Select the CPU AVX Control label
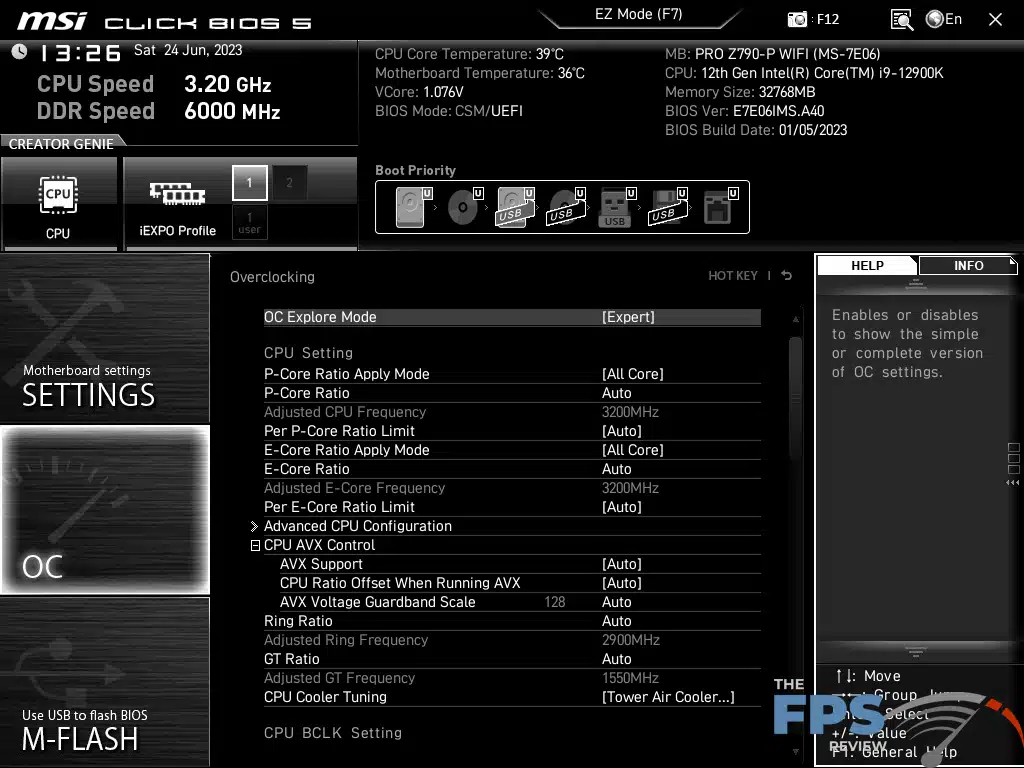The height and width of the screenshot is (768, 1024). pyautogui.click(x=319, y=545)
